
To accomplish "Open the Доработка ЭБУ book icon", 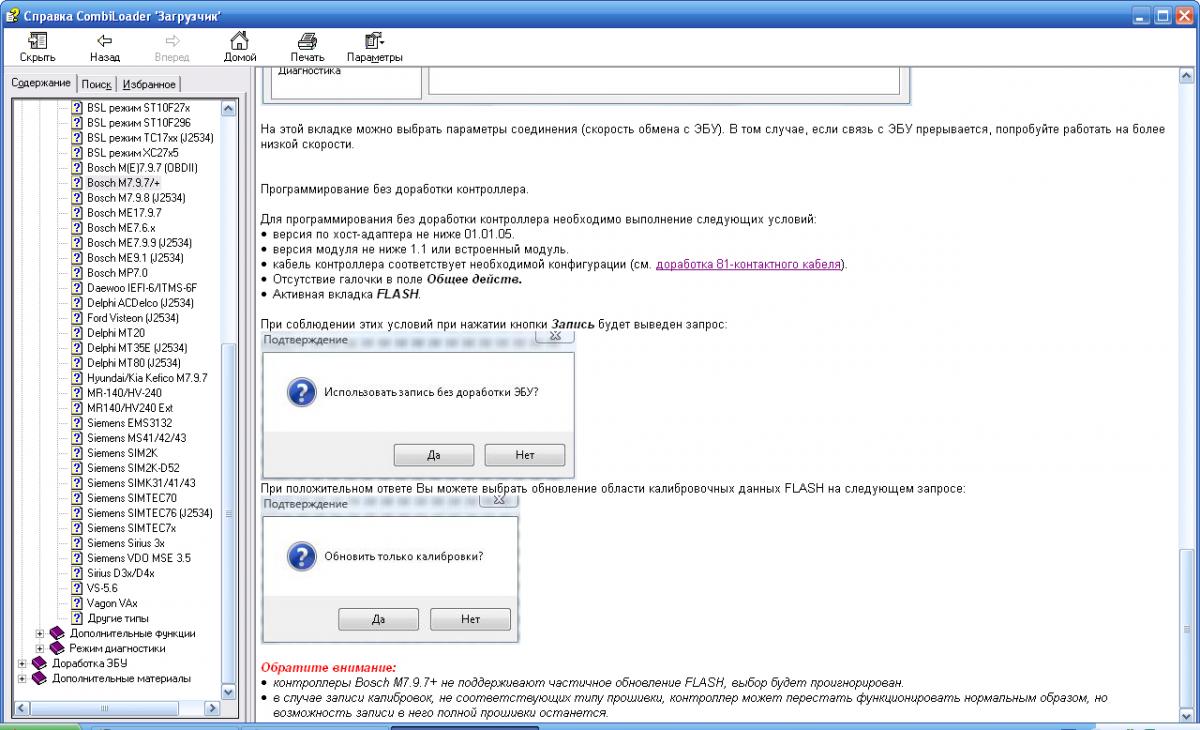I will pyautogui.click(x=39, y=663).
